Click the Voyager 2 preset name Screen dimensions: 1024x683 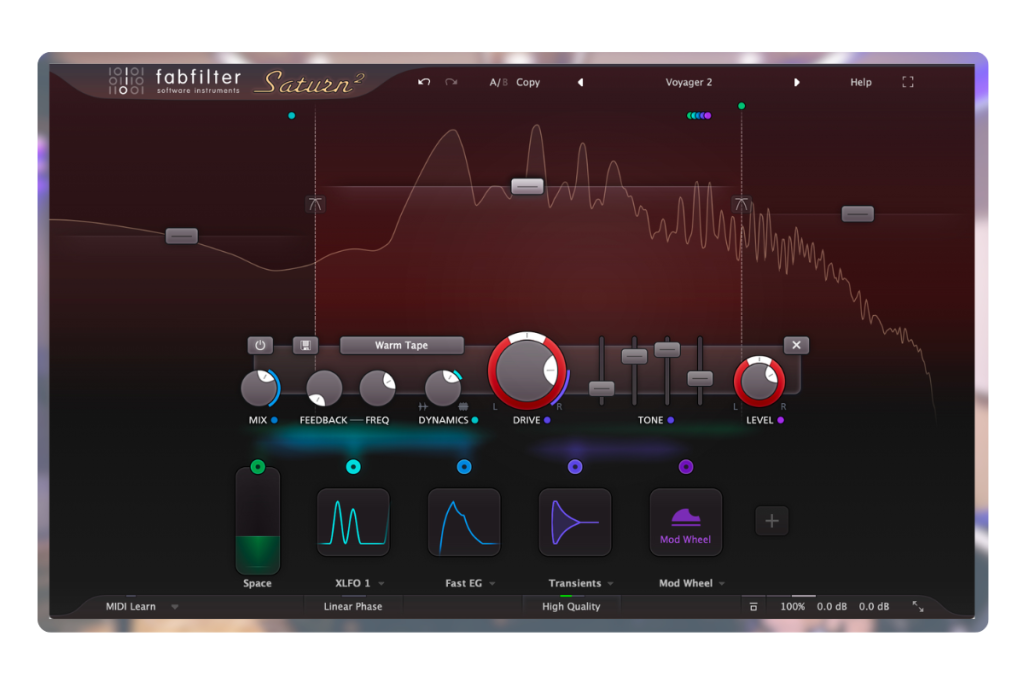pyautogui.click(x=688, y=82)
